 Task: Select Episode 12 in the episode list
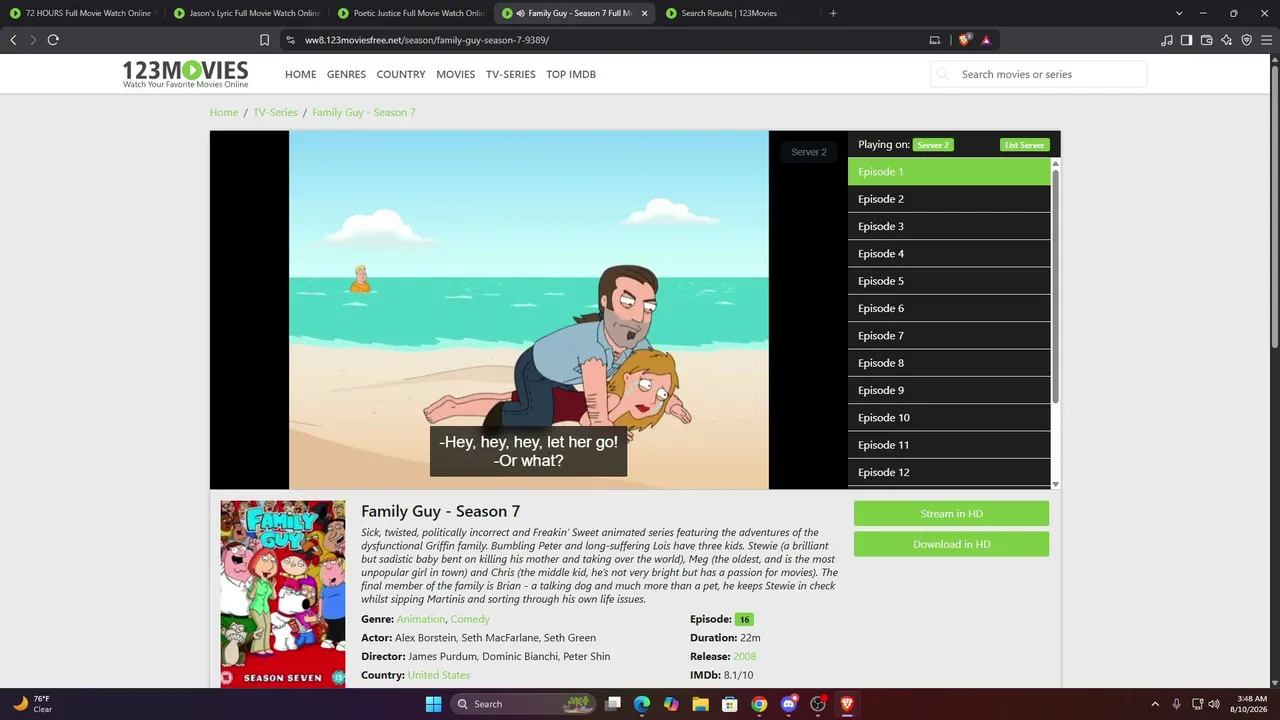coord(949,472)
